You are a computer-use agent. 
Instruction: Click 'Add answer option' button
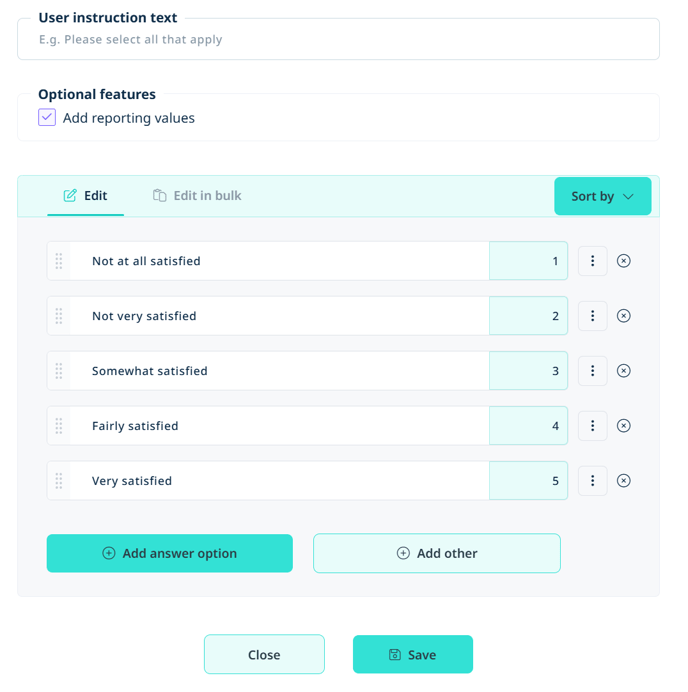tap(170, 553)
